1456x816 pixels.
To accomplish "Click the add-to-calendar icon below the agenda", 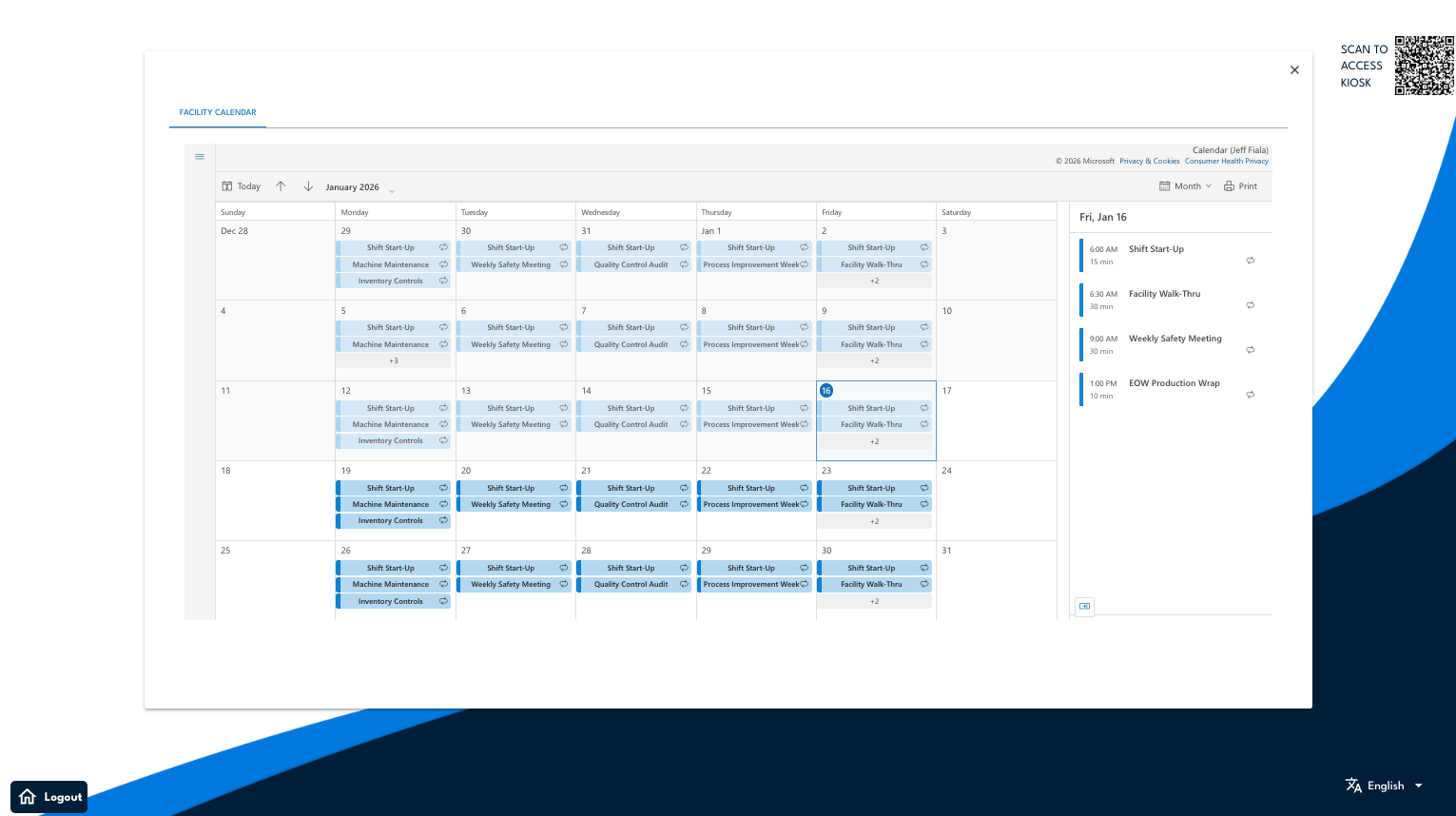I will (x=1084, y=606).
